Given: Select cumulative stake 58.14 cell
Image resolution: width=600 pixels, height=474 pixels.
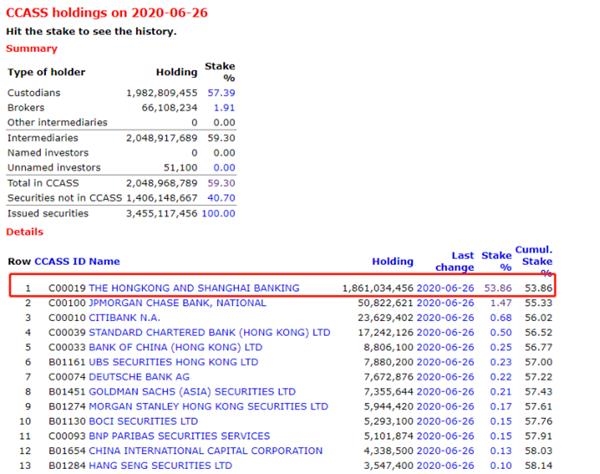Looking at the screenshot, I should tap(538, 466).
